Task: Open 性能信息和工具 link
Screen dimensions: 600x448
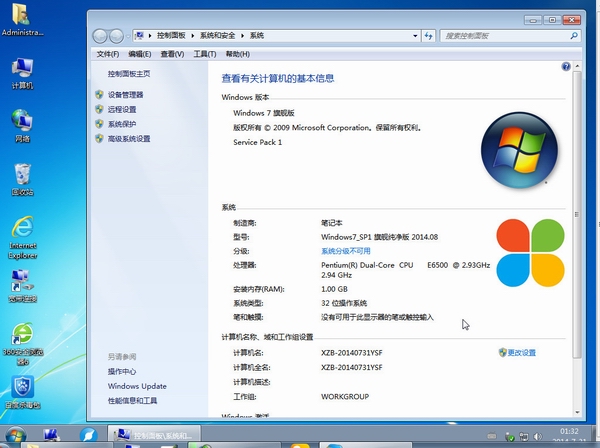Action: pyautogui.click(x=132, y=401)
